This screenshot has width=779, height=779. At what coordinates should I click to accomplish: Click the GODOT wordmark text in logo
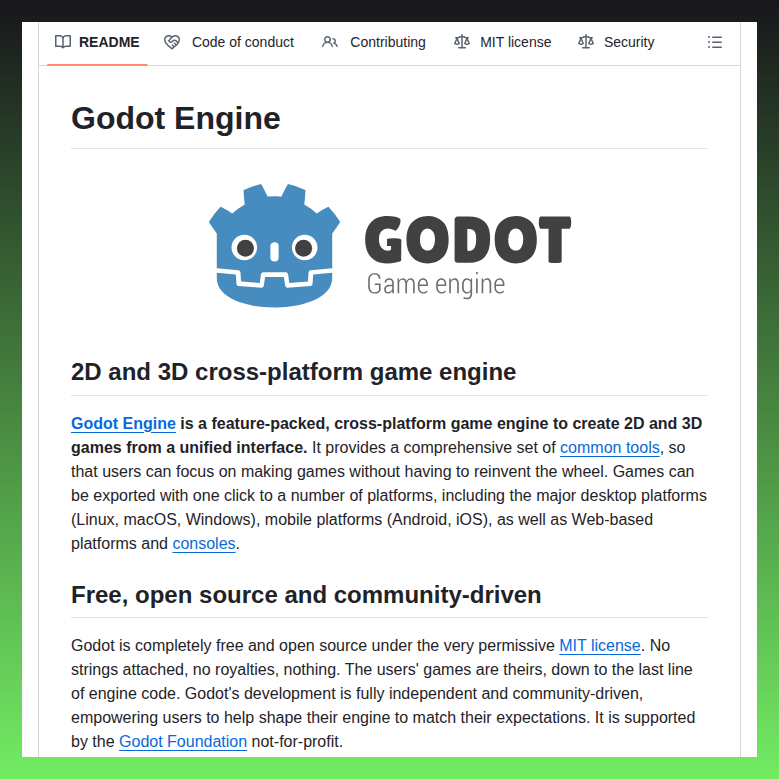[x=468, y=239]
